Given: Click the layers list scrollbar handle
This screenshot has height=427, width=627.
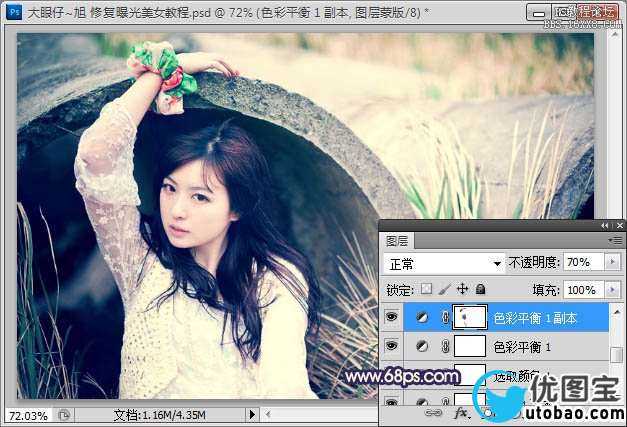Looking at the screenshot, I should [x=617, y=355].
